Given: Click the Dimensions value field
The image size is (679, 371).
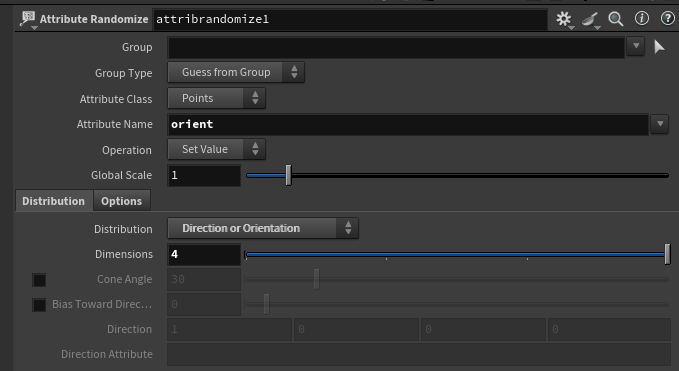Looking at the screenshot, I should pos(204,255).
